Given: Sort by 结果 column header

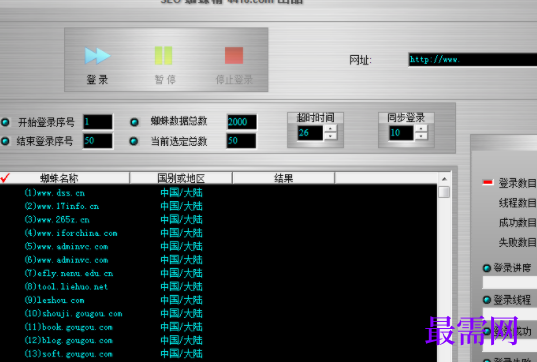Looking at the screenshot, I should click(284, 178).
